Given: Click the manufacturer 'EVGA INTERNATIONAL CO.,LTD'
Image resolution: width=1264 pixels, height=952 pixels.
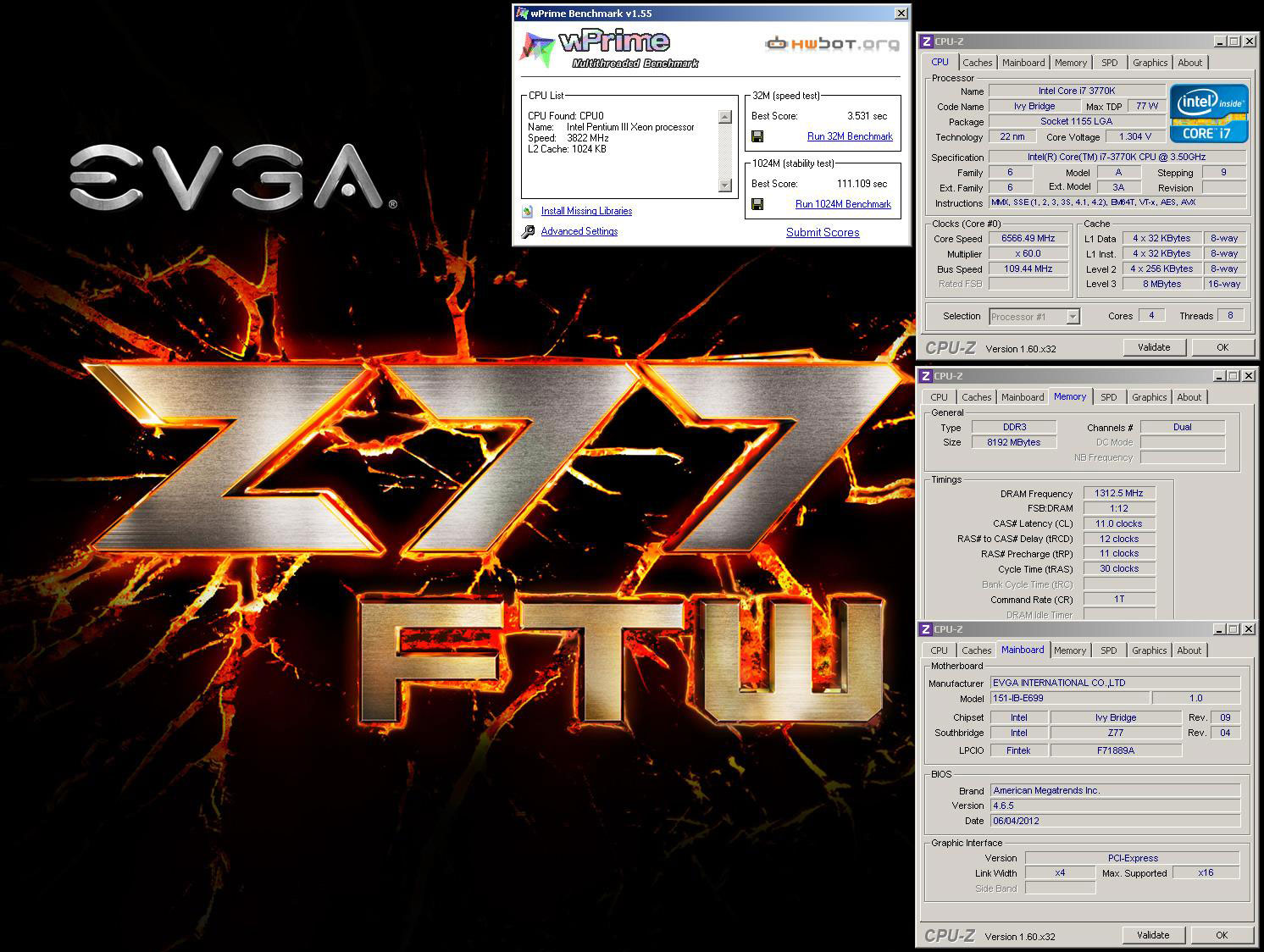Looking at the screenshot, I should [x=1115, y=683].
